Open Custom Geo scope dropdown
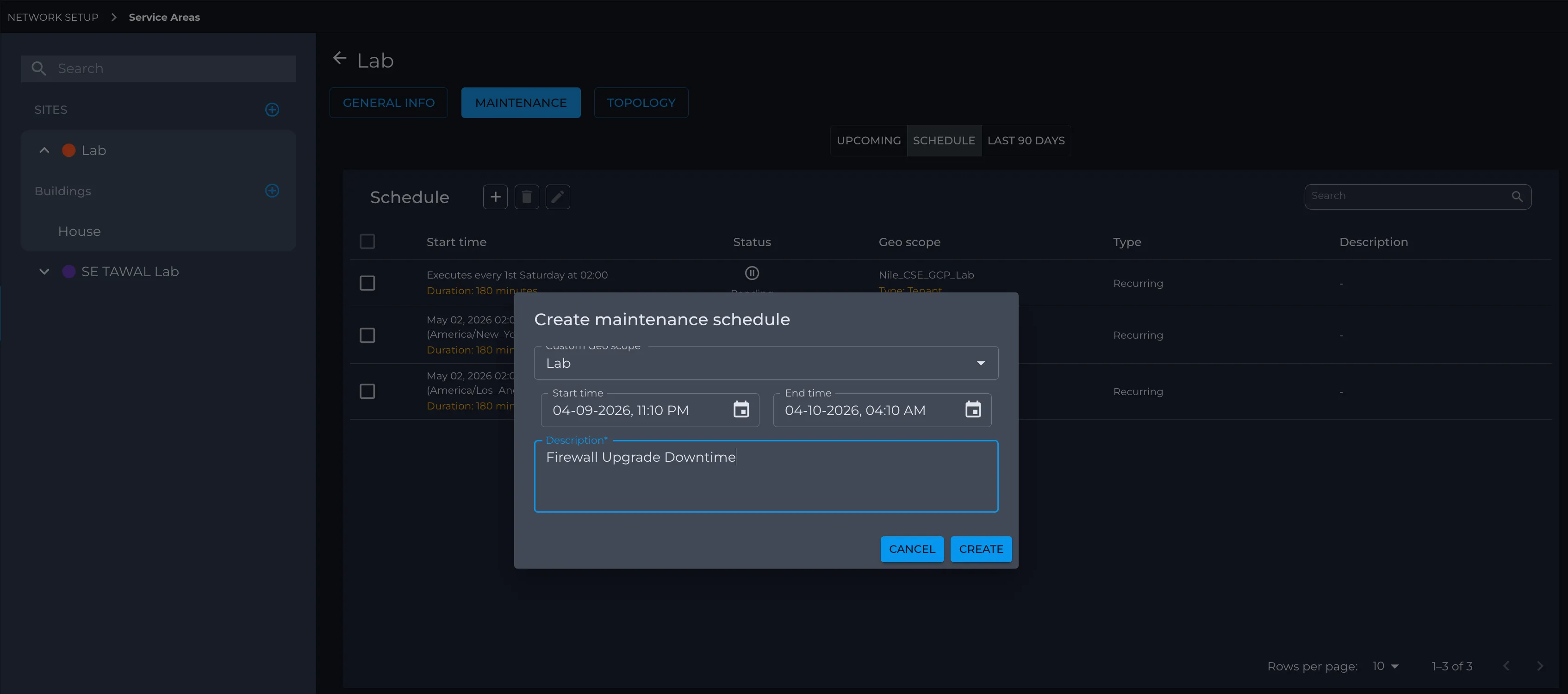The image size is (1568, 694). tap(766, 363)
